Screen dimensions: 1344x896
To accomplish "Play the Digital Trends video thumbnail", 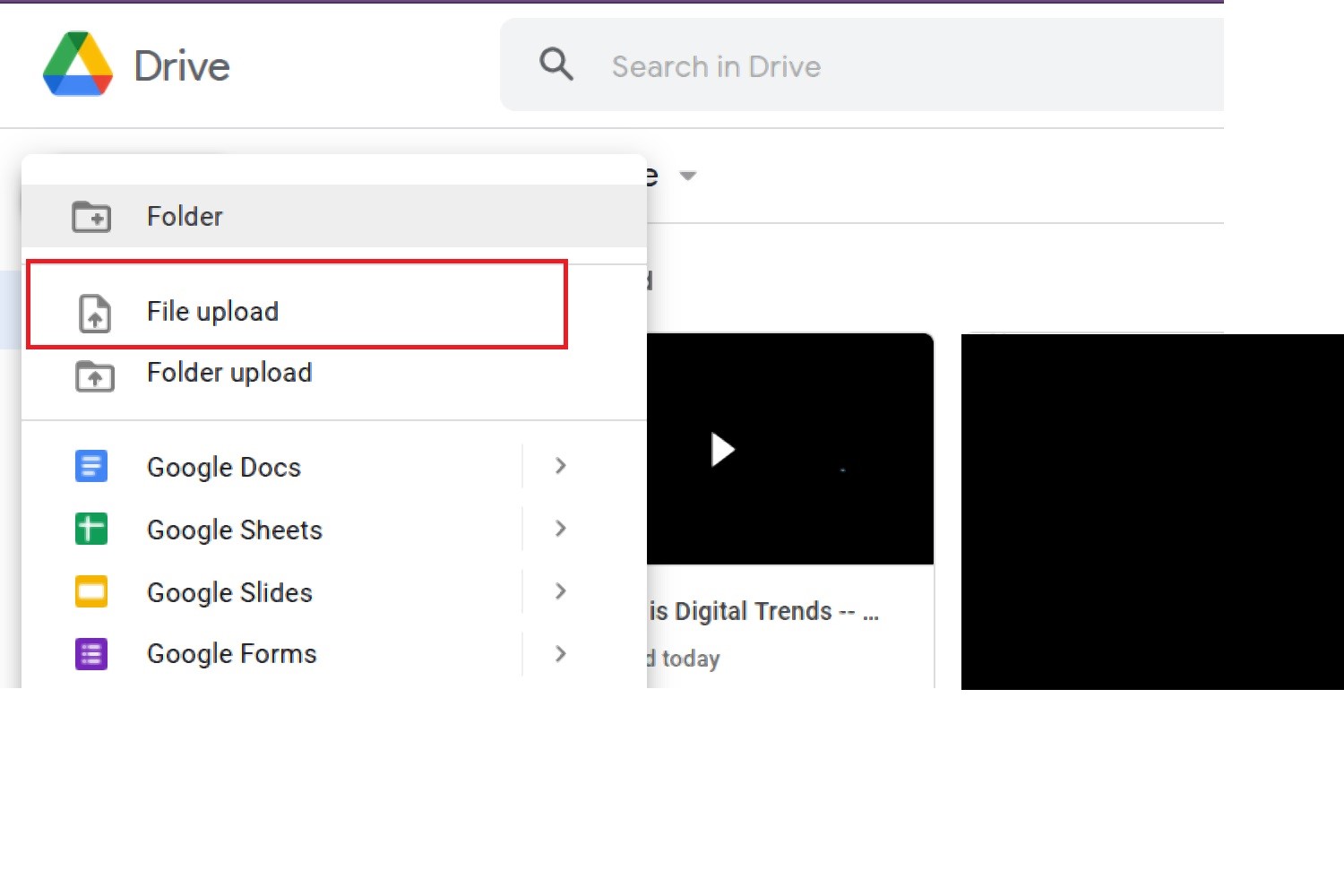I will [789, 449].
